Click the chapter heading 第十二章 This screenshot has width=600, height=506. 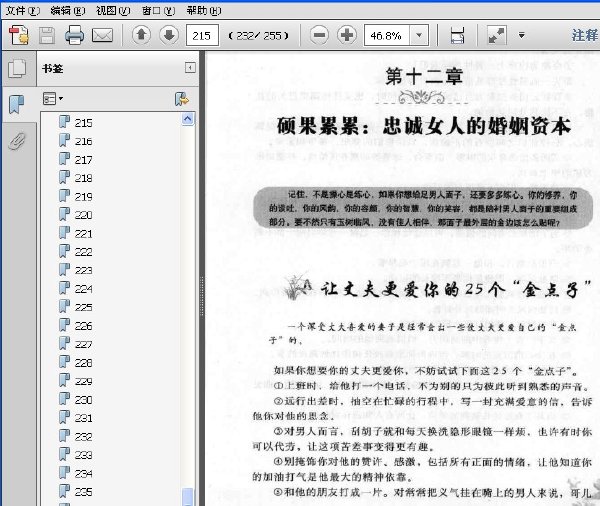click(x=424, y=76)
